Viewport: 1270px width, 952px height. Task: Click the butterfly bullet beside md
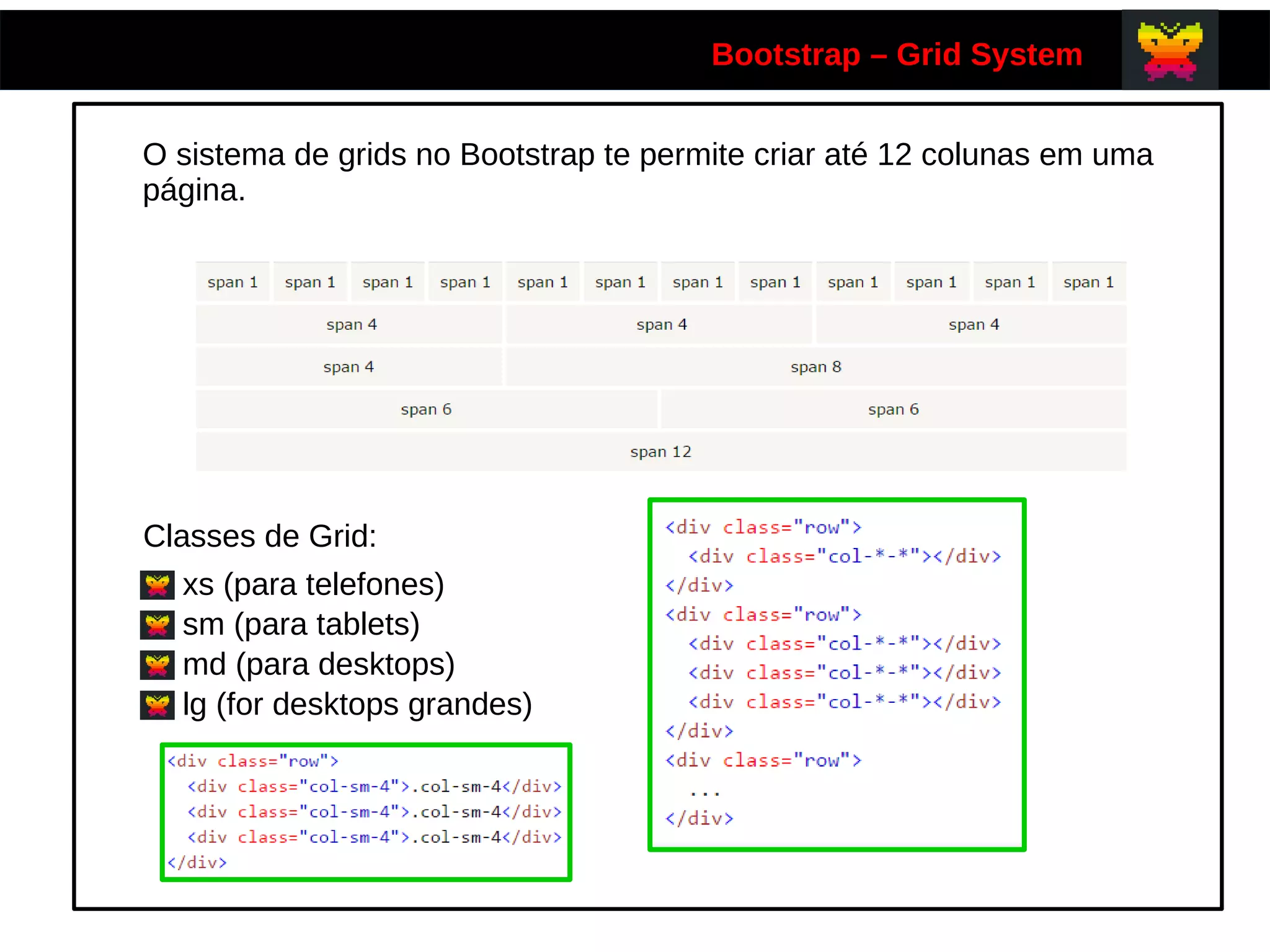point(158,665)
